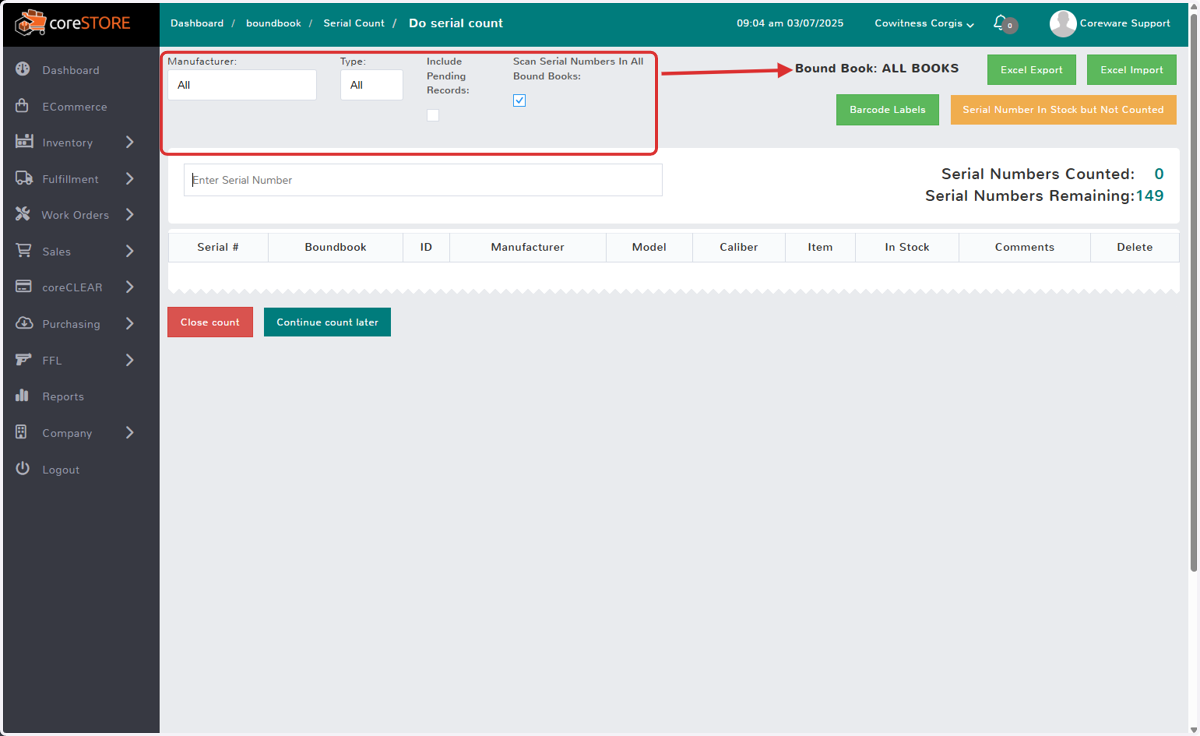1200x736 pixels.
Task: Open notifications bell icon
Action: click(1000, 22)
